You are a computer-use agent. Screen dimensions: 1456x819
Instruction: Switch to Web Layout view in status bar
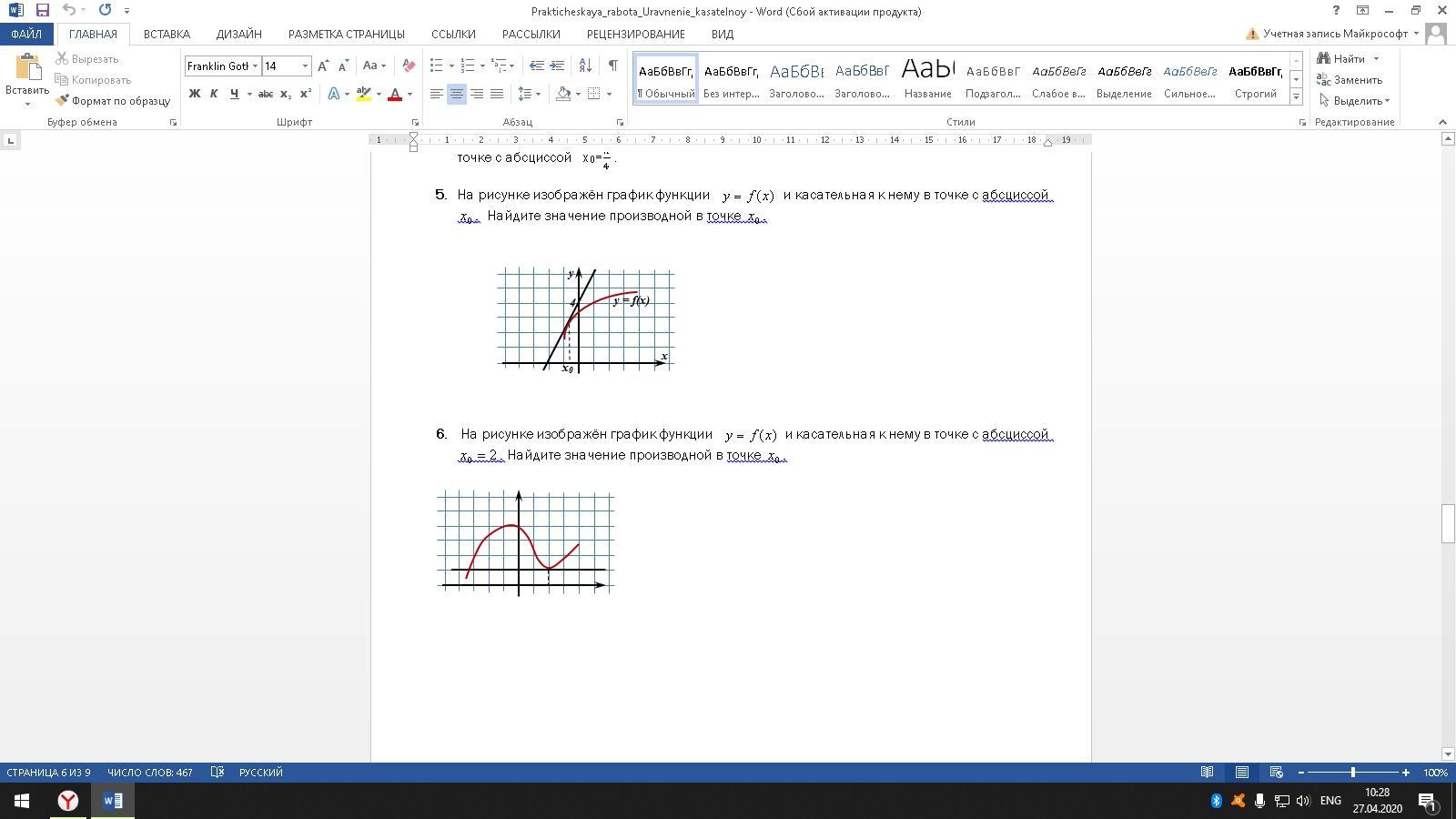tap(1276, 773)
